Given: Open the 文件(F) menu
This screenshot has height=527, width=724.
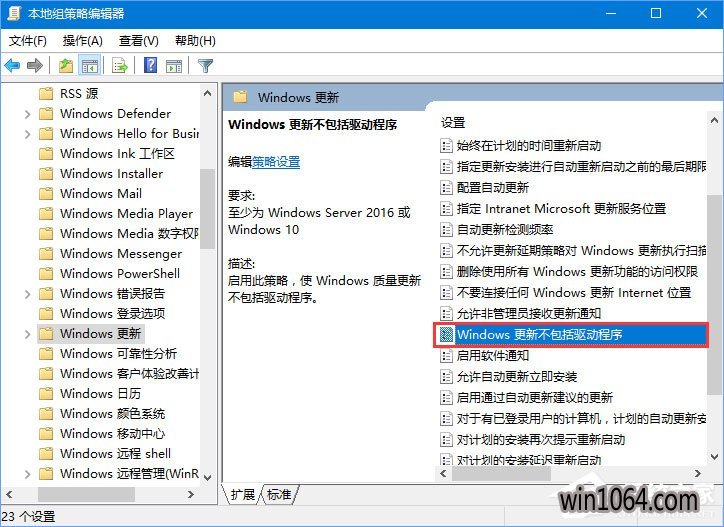Looking at the screenshot, I should [28, 41].
